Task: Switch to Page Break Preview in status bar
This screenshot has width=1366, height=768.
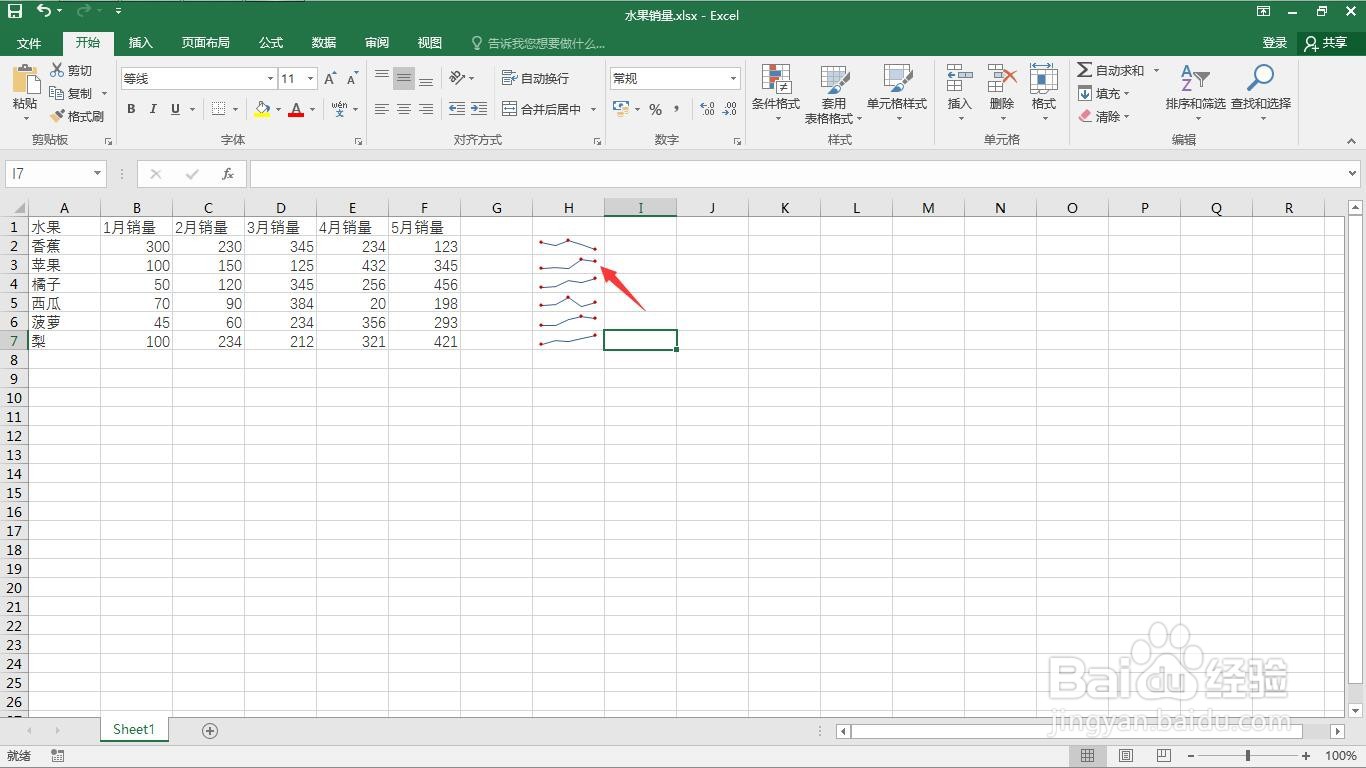Action: 1164,756
